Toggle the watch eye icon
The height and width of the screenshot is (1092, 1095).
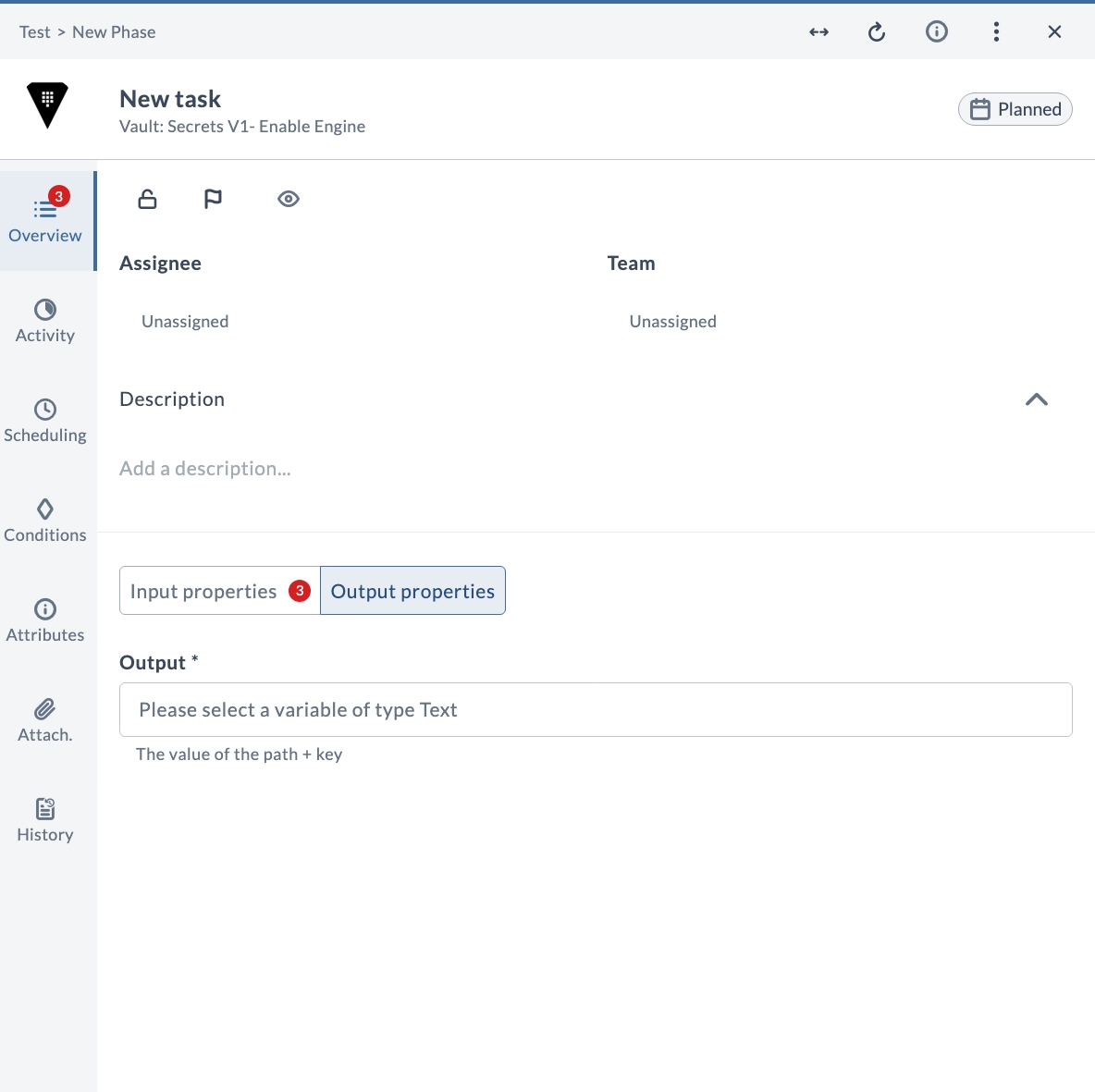pyautogui.click(x=289, y=199)
